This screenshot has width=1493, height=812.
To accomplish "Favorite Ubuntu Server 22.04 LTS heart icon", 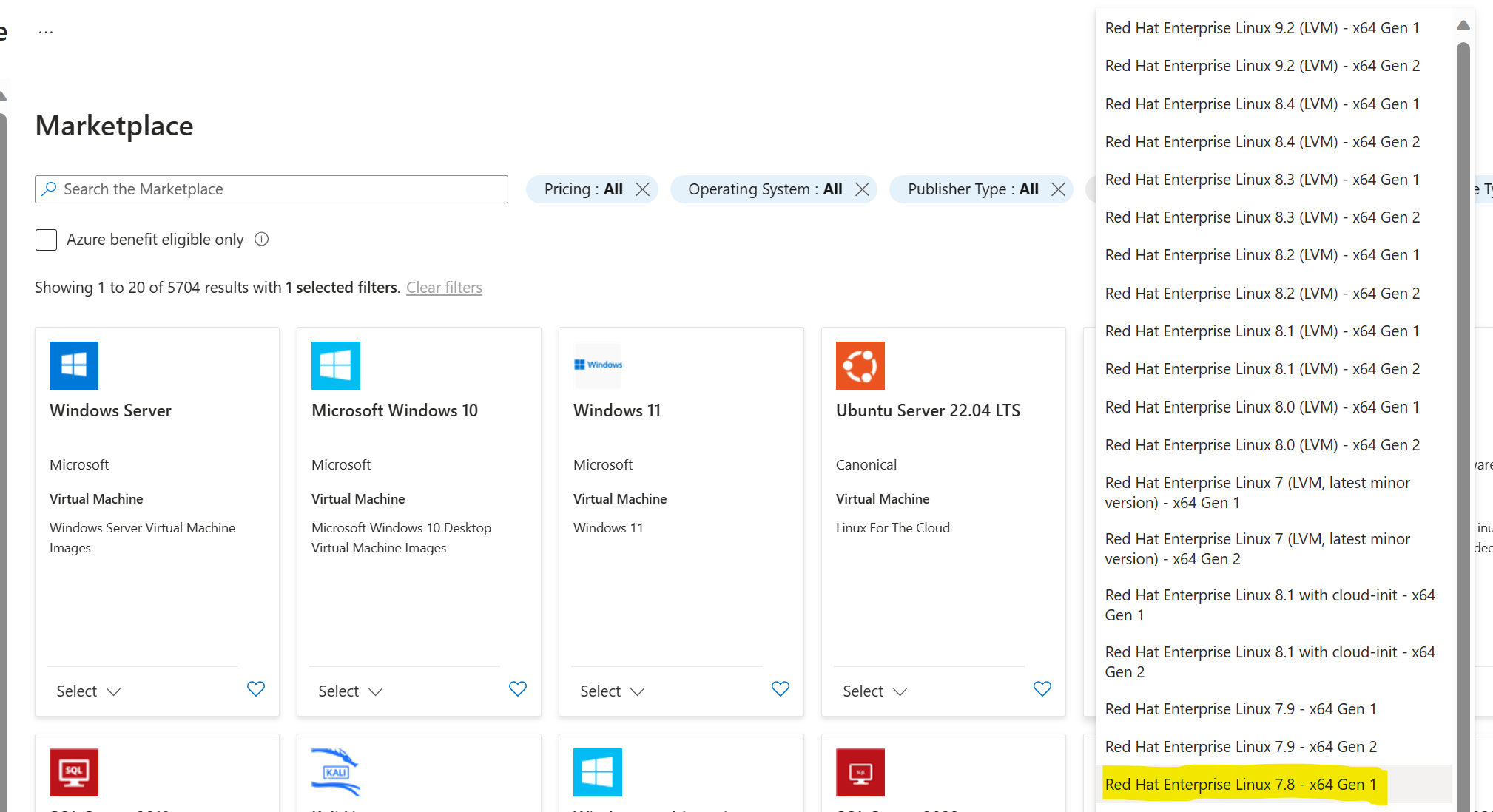I will click(x=1042, y=689).
